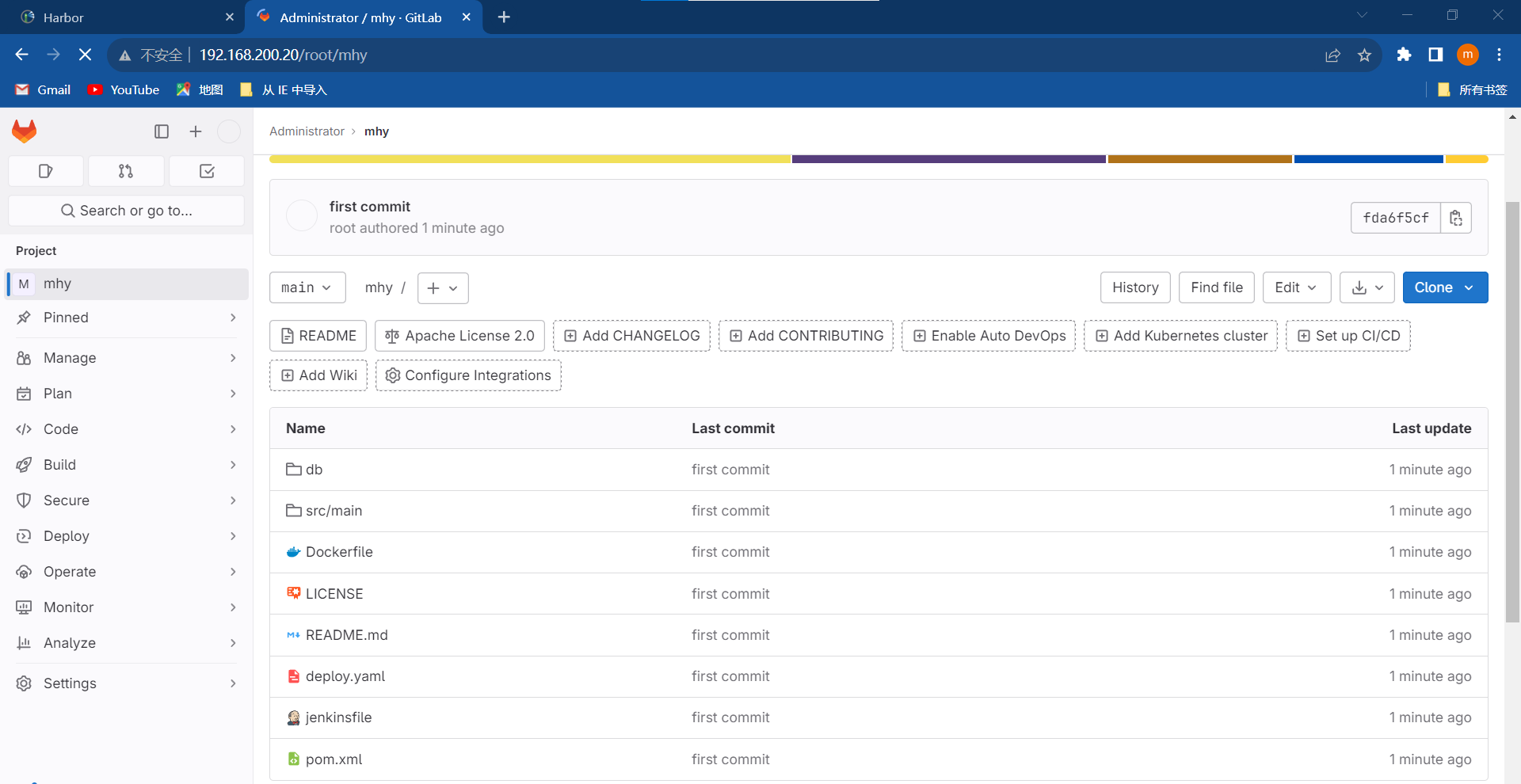Click the Find file button
Viewport: 1521px width, 784px height.
point(1217,287)
